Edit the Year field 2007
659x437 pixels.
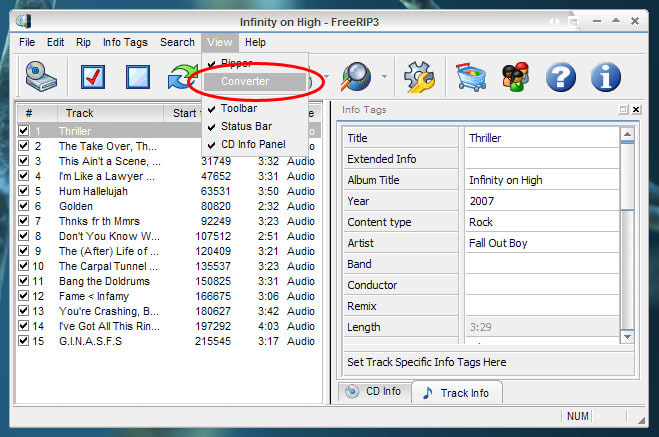542,201
